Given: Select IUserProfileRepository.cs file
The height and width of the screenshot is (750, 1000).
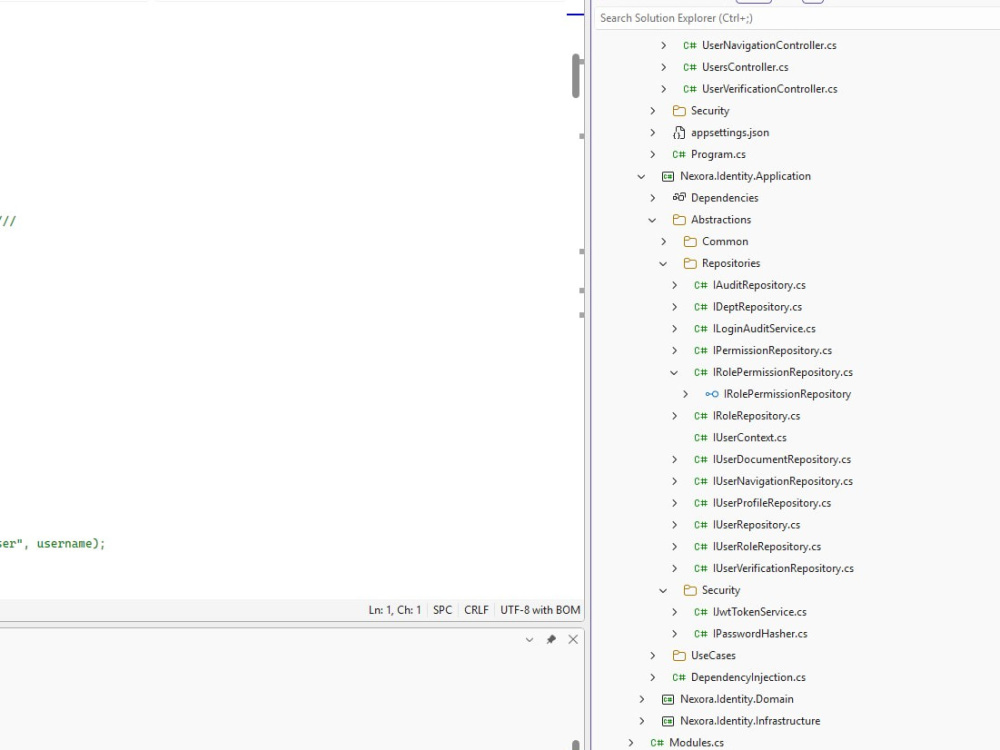Looking at the screenshot, I should tap(772, 503).
